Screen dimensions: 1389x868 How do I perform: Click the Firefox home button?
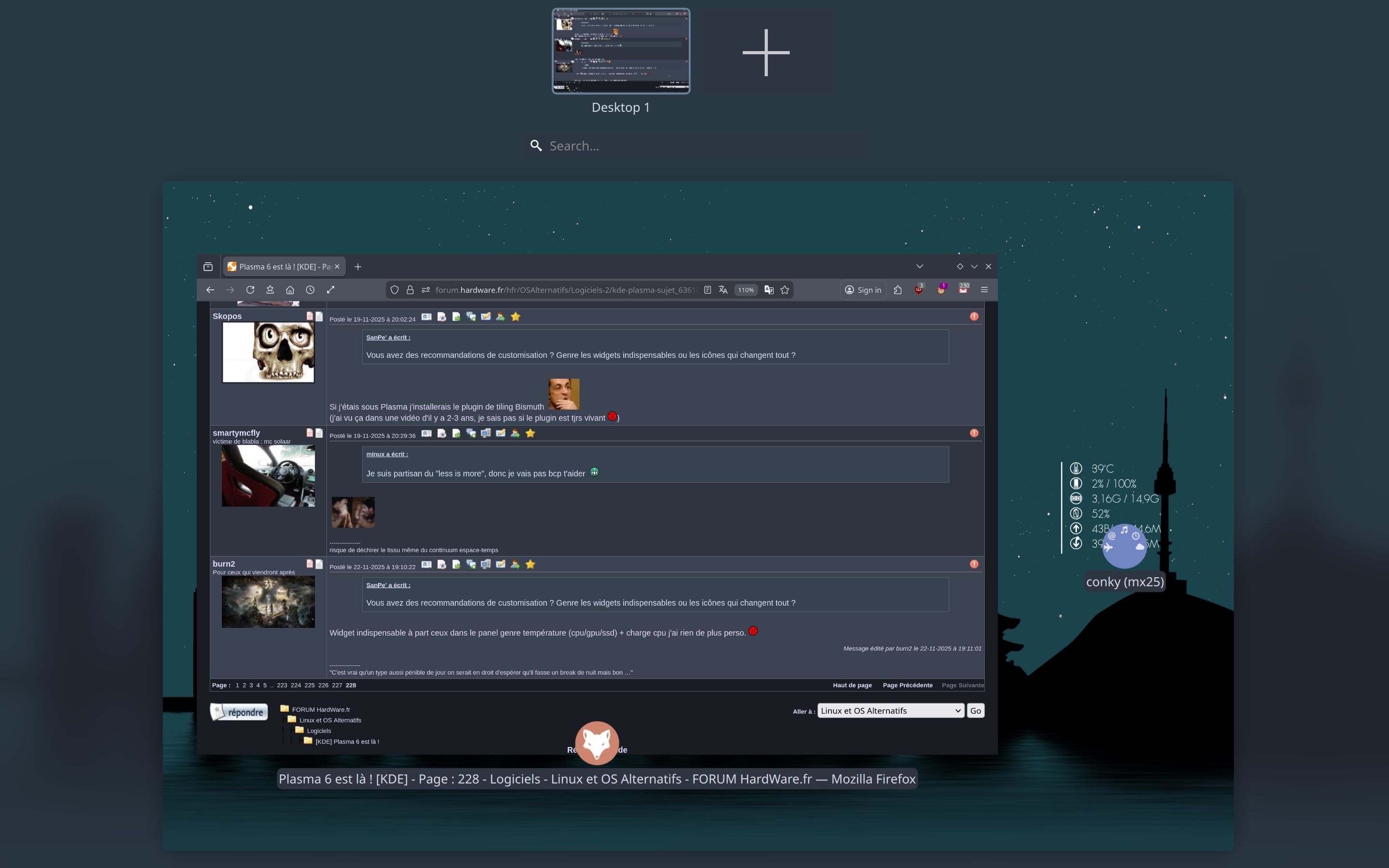point(290,290)
